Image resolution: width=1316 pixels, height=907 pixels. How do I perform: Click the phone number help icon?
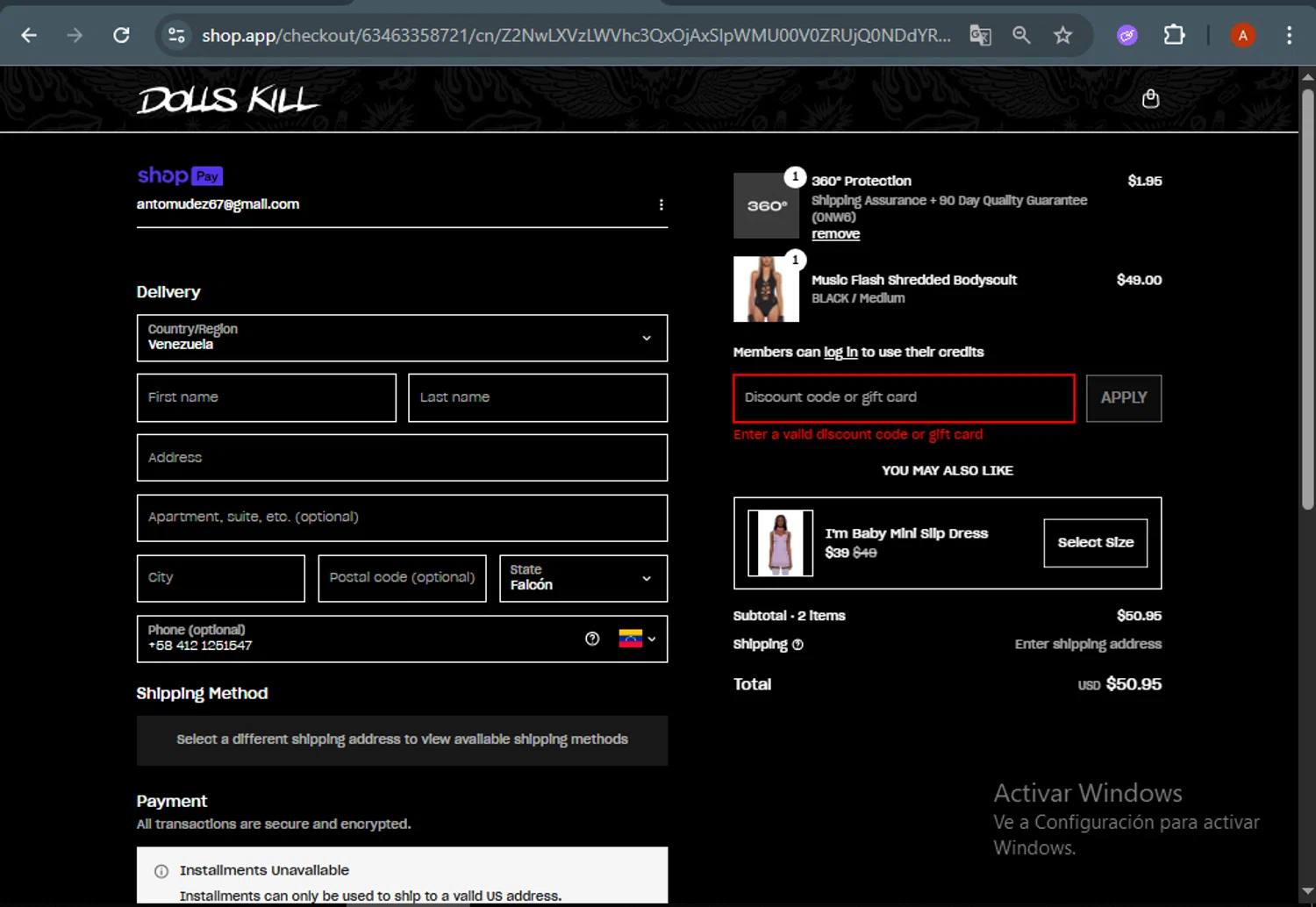click(592, 639)
